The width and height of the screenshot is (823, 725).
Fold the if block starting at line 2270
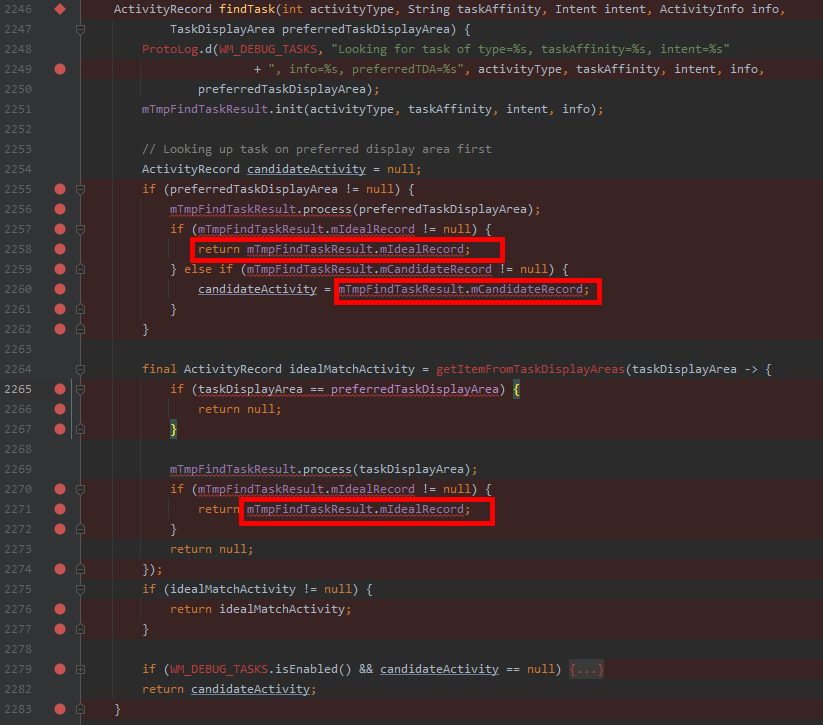coord(80,489)
